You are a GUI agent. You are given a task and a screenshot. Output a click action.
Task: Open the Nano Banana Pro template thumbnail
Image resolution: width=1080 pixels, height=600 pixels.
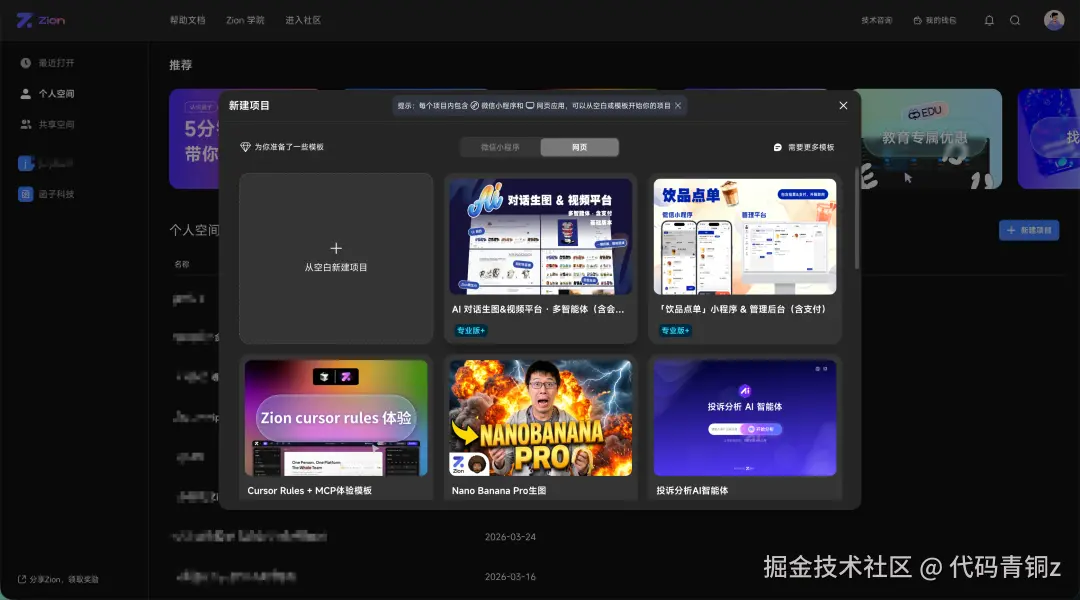click(x=541, y=417)
